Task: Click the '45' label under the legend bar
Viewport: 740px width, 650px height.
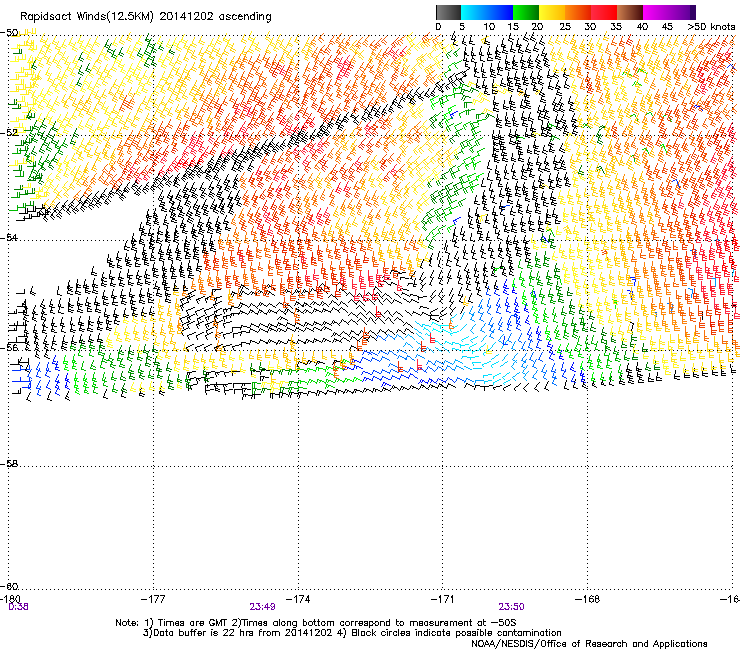Action: [667, 27]
